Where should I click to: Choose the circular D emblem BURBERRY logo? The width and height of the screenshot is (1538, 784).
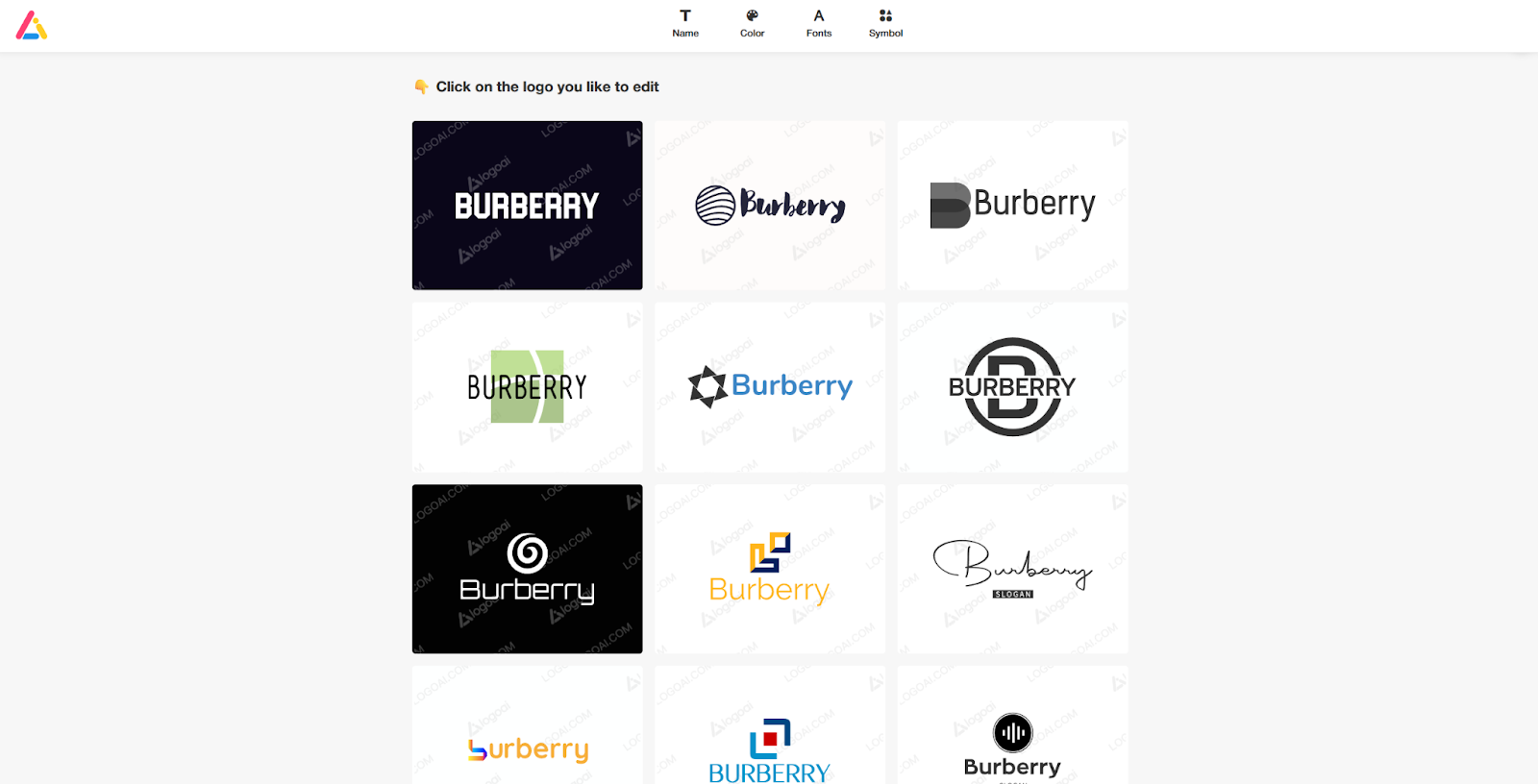tap(1013, 387)
